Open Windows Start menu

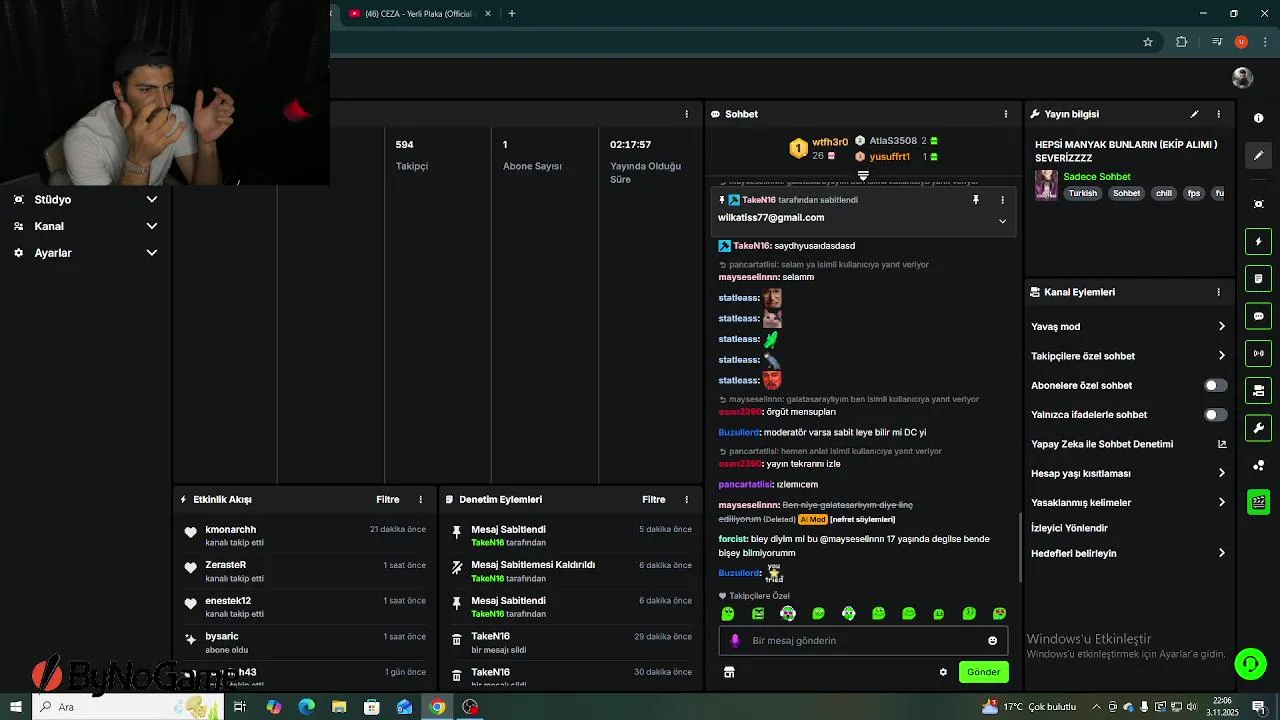click(x=16, y=707)
